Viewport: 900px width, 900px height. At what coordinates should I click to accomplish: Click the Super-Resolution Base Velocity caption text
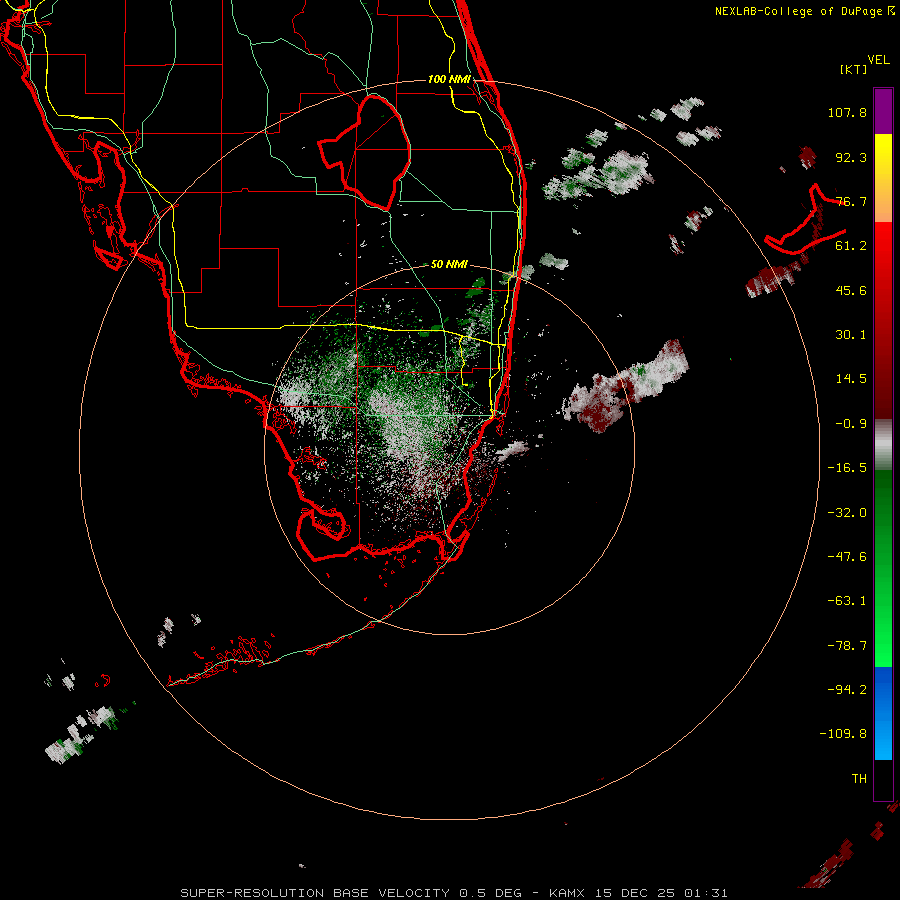tap(454, 893)
